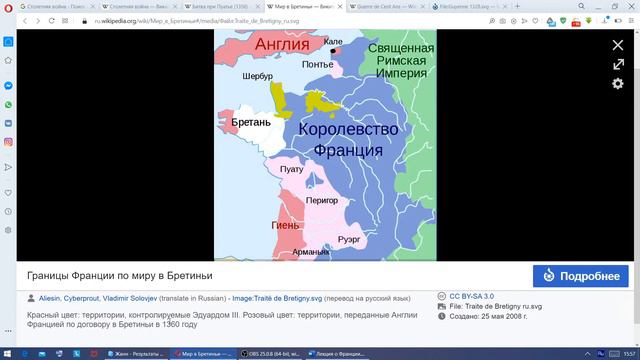Switch to the first Столетняя война Google tab
Image resolution: width=640 pixels, height=360 pixels.
(57, 7)
